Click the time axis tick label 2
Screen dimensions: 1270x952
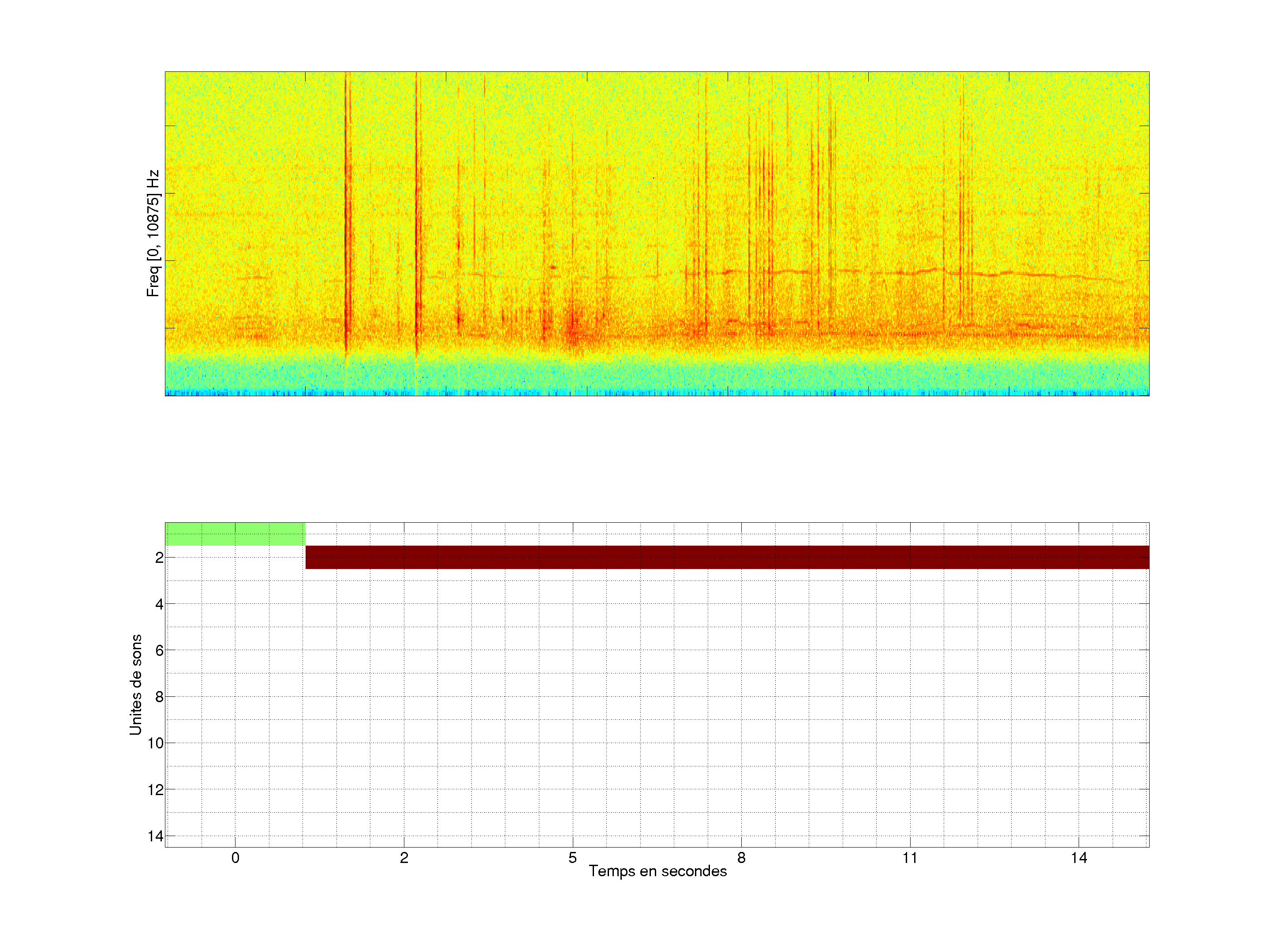pyautogui.click(x=403, y=858)
